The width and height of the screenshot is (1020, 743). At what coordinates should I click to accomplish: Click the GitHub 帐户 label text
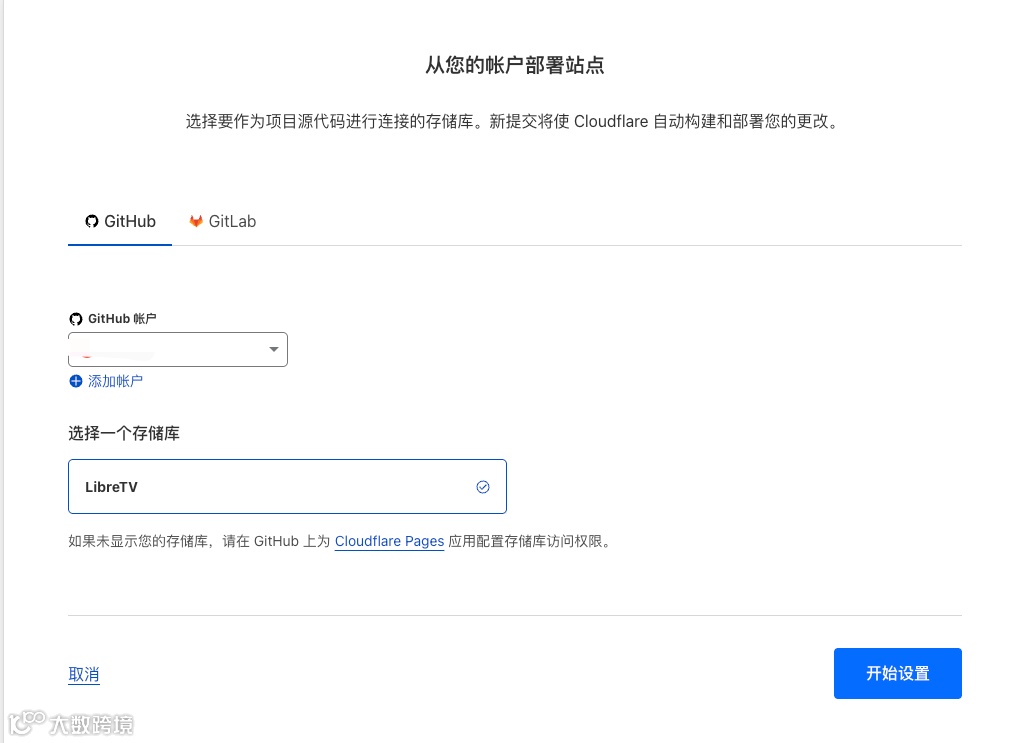coord(122,319)
